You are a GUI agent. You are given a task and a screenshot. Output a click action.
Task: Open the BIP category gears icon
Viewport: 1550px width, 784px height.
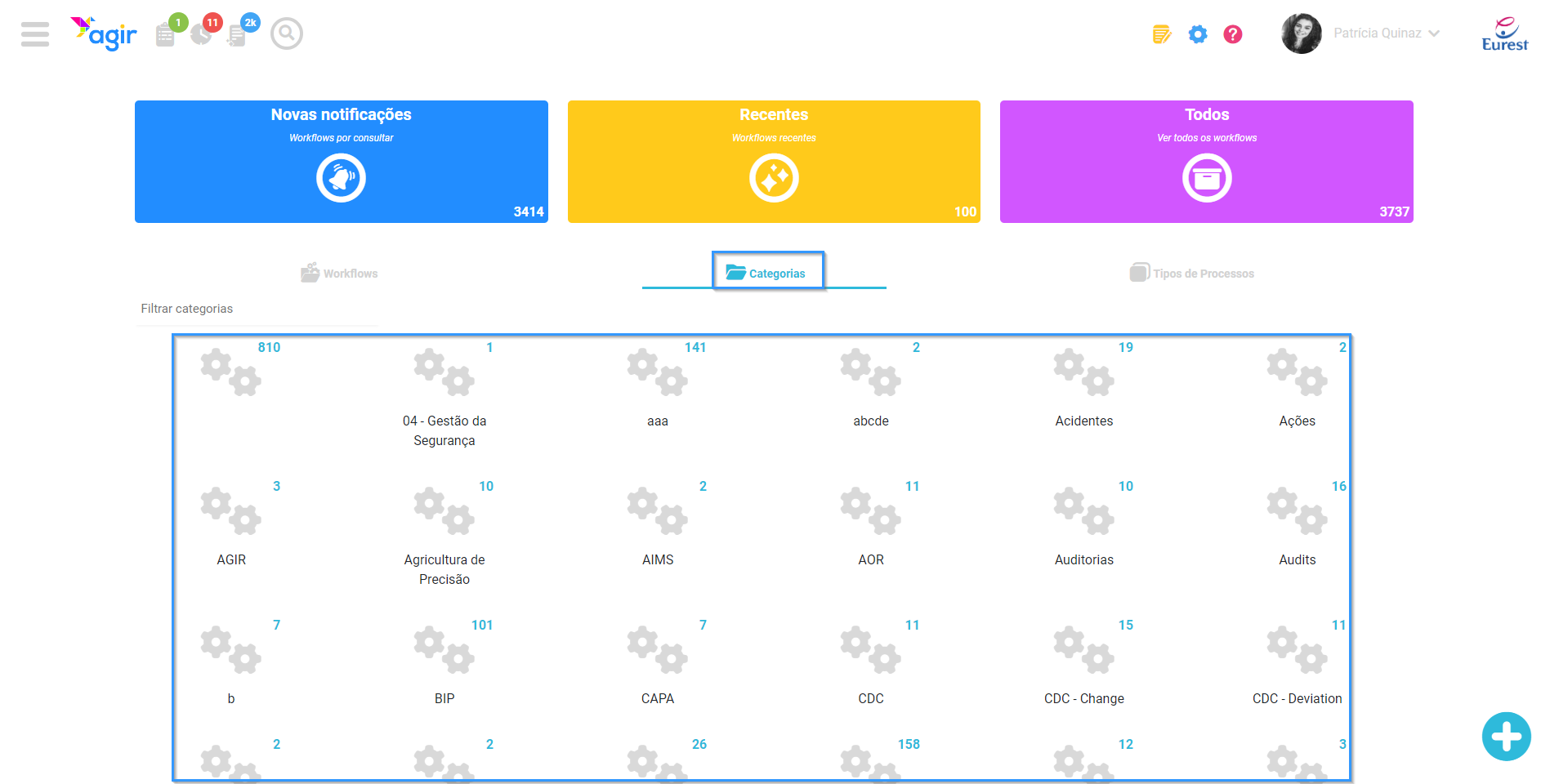coord(444,650)
